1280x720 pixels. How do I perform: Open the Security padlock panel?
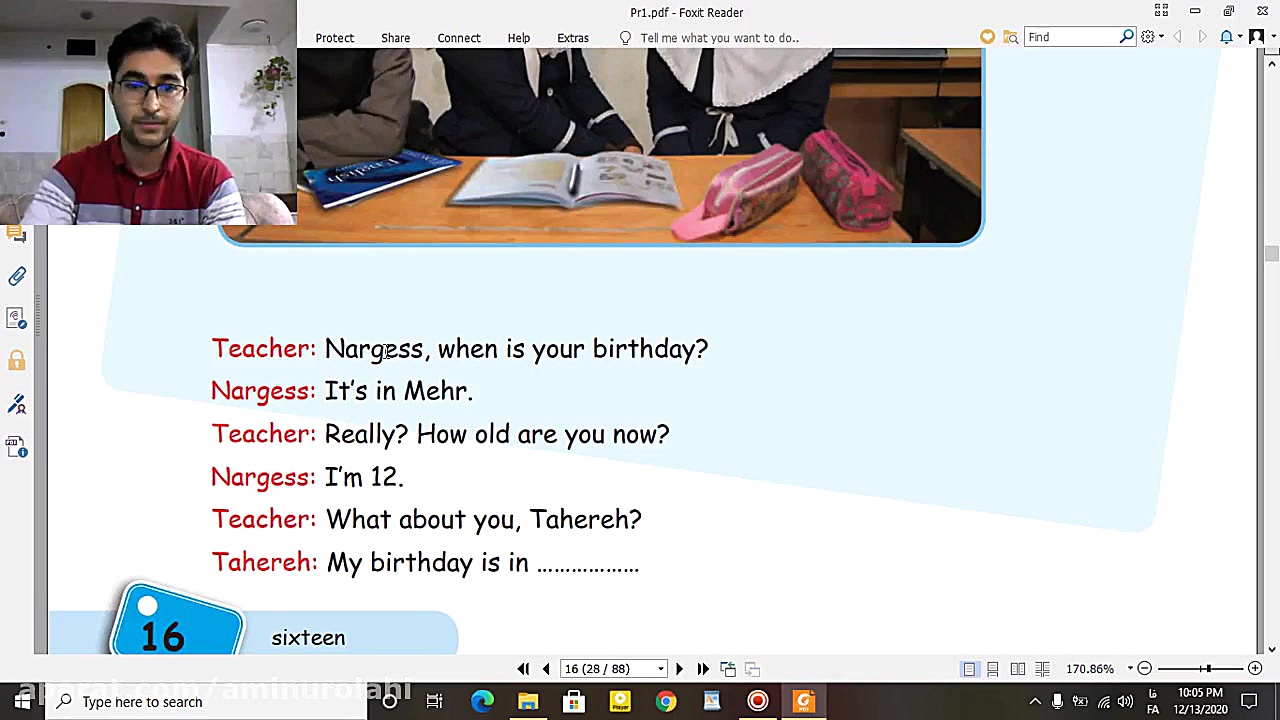click(17, 361)
